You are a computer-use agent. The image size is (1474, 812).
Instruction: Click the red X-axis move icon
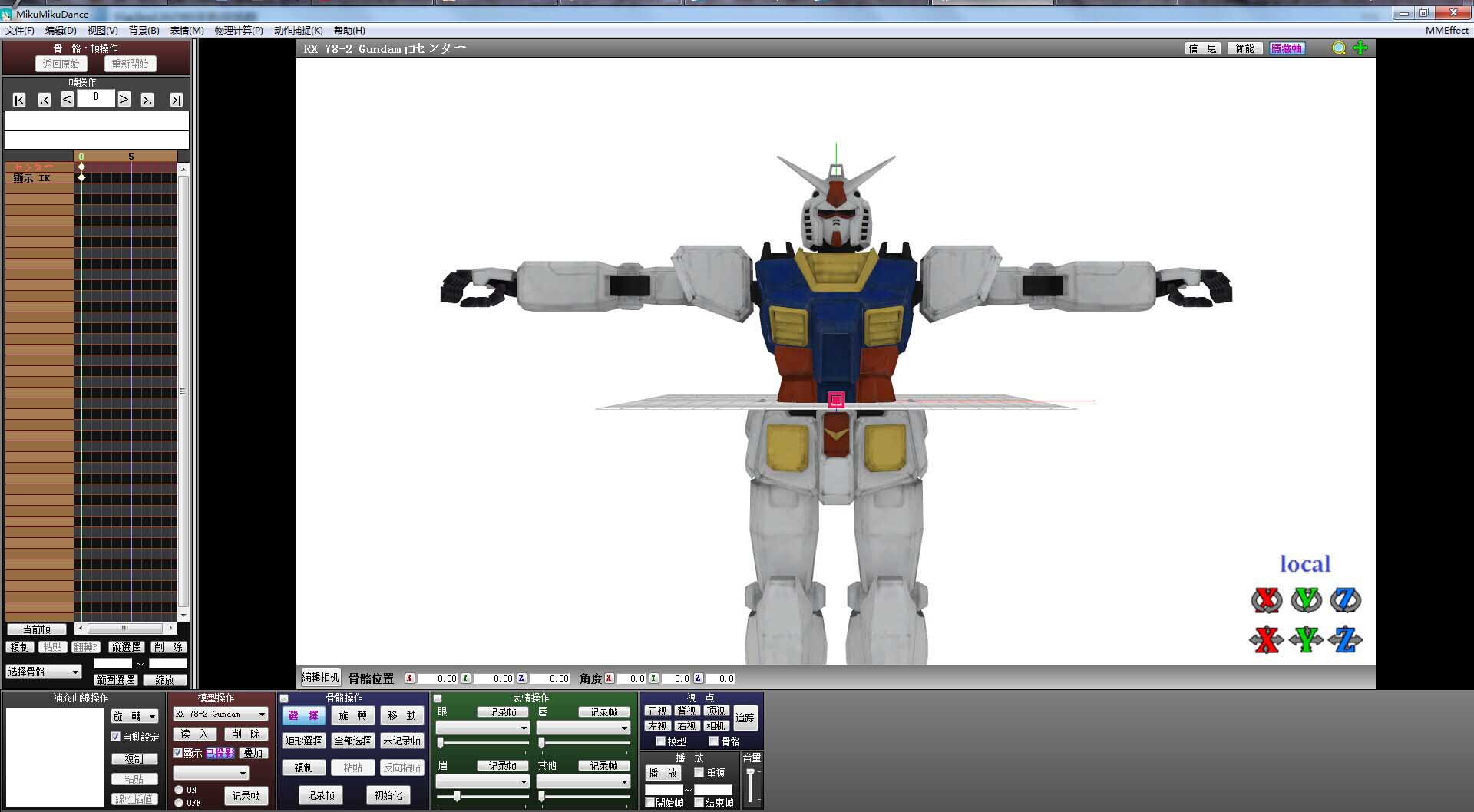1267,639
